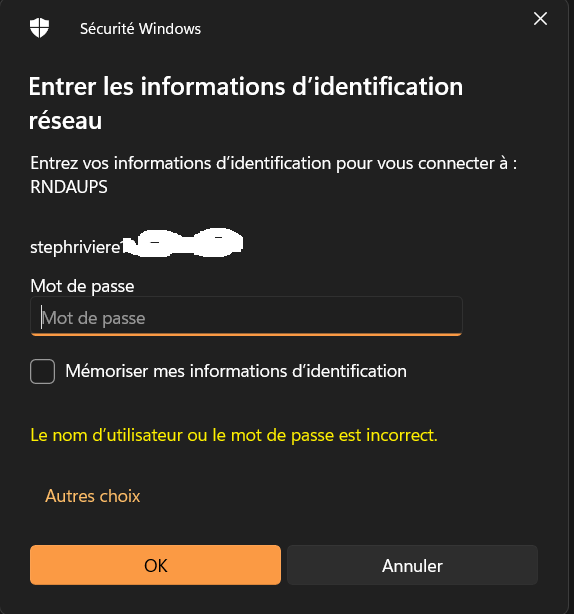Select the stephriviere username text

tap(77, 247)
